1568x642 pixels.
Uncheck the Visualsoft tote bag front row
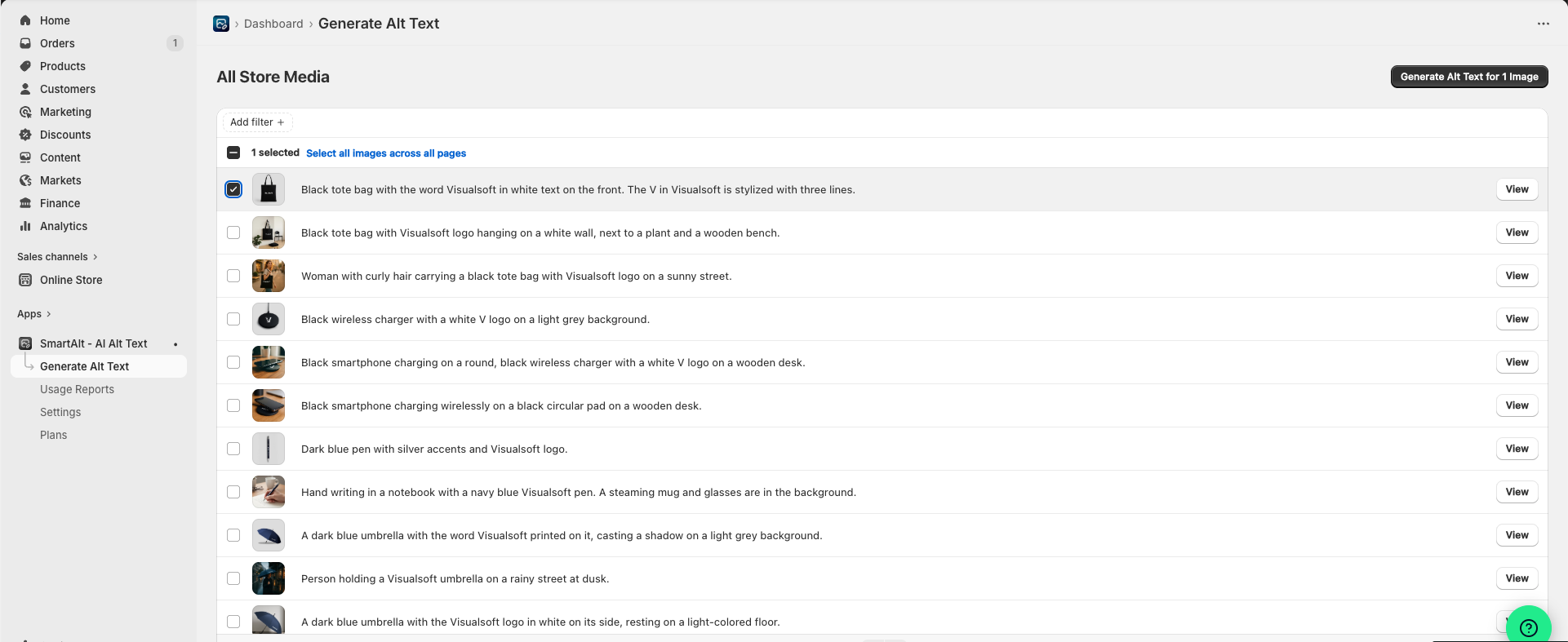click(233, 189)
